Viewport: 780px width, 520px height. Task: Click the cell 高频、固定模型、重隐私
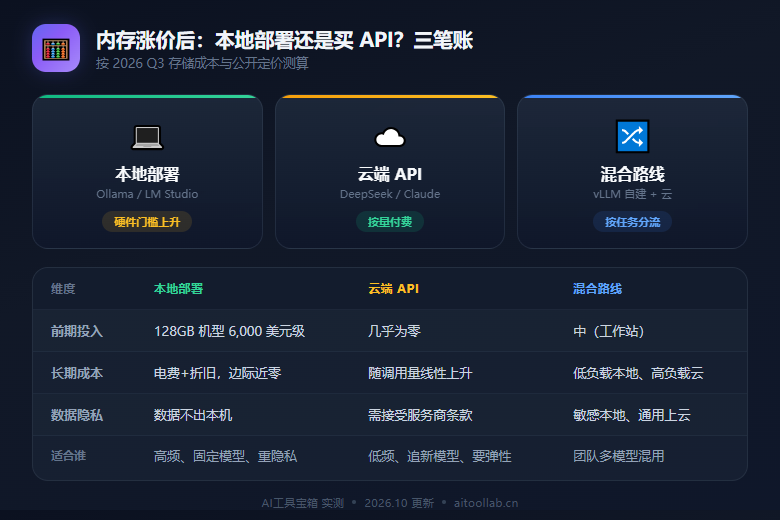[x=225, y=456]
